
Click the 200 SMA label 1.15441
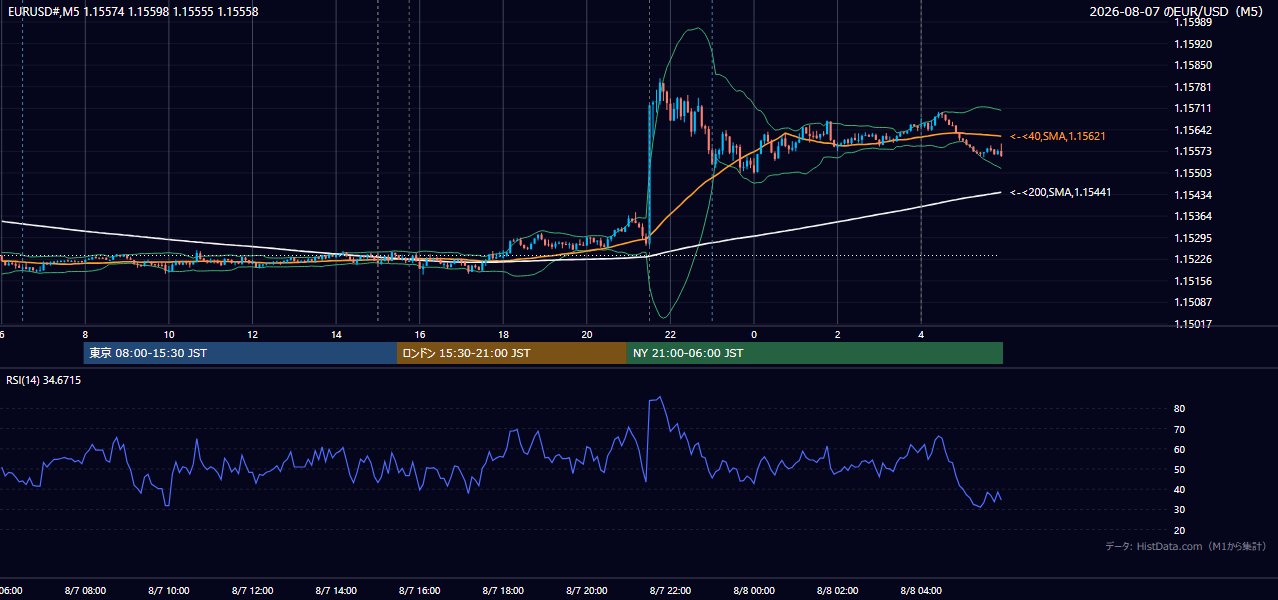click(x=1061, y=192)
